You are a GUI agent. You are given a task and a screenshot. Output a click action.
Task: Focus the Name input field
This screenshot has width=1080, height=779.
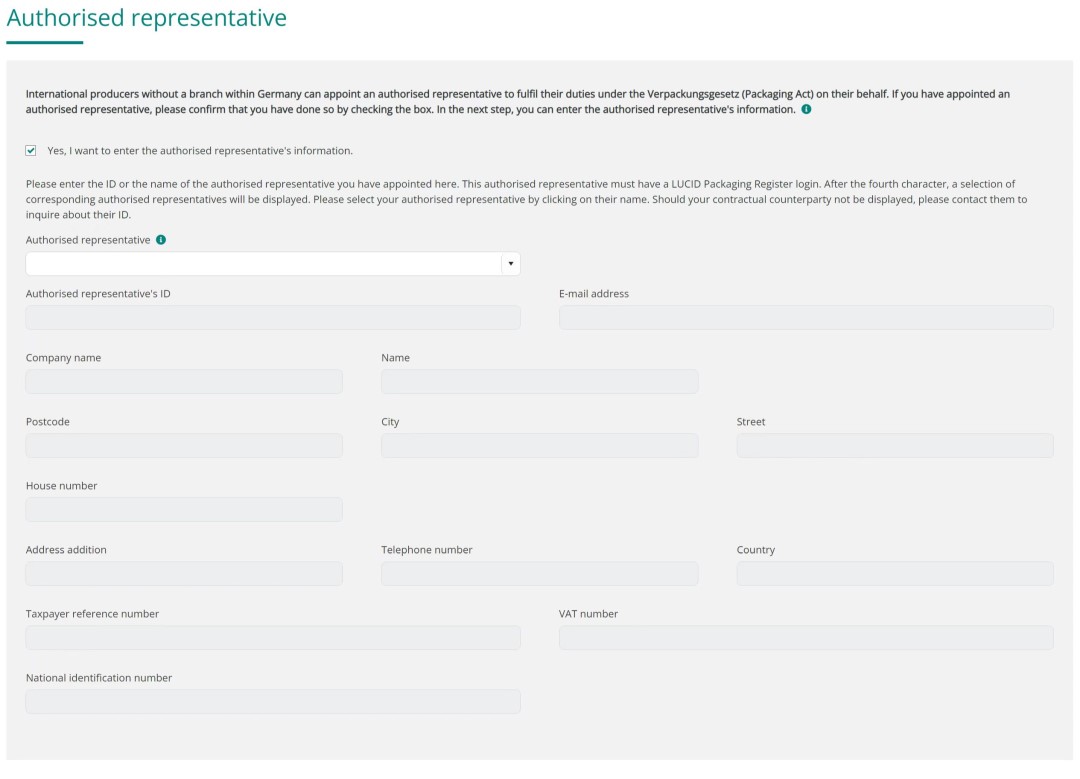pos(539,382)
